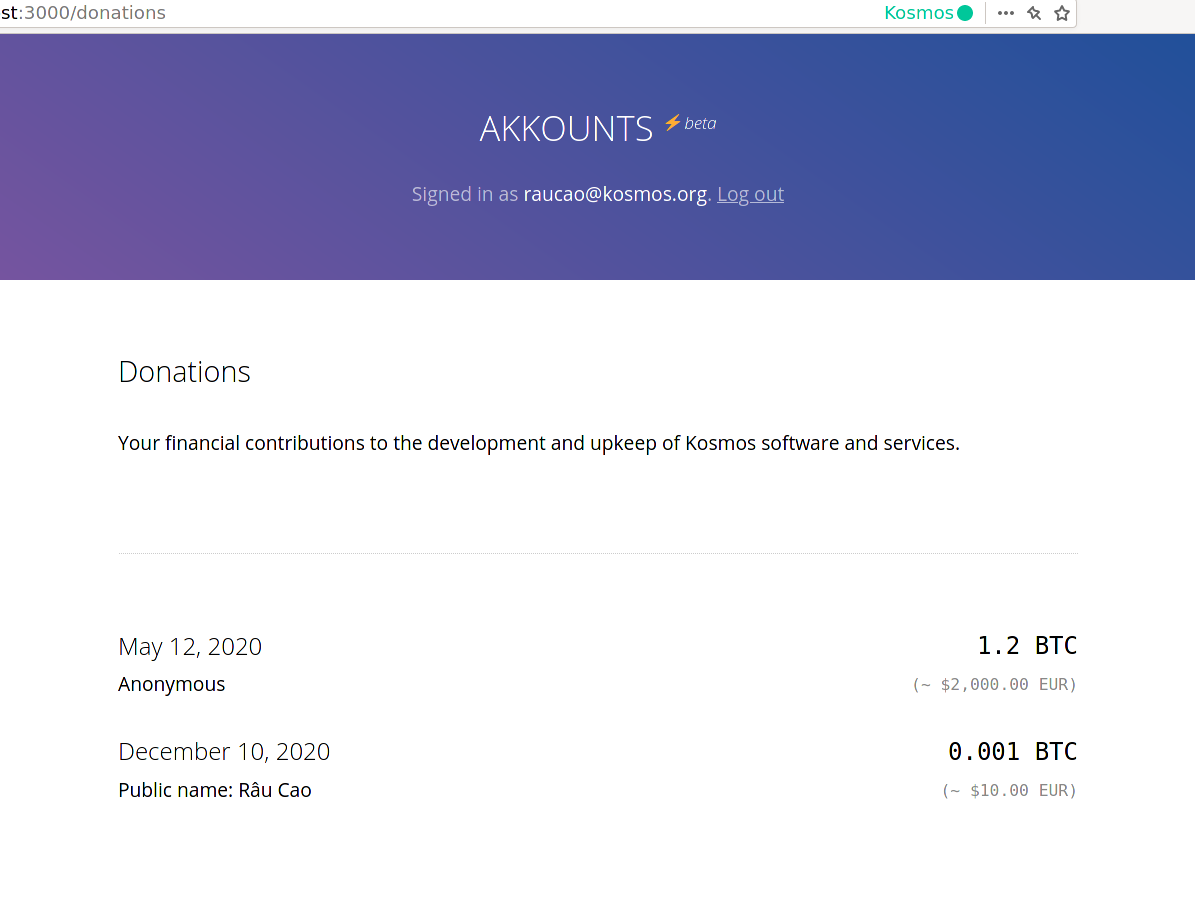Click the Log out link
The image size is (1195, 919).
click(x=750, y=194)
